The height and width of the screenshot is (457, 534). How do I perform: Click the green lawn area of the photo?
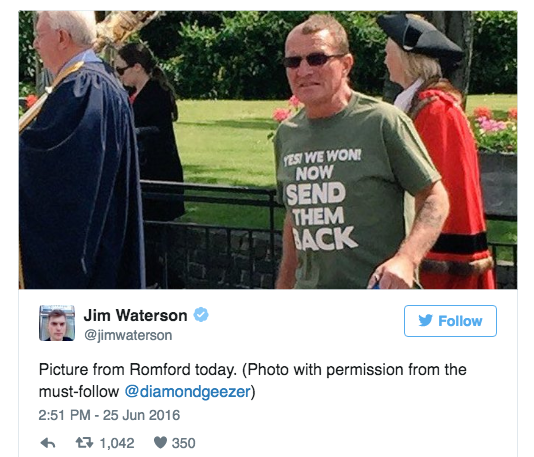pos(225,143)
